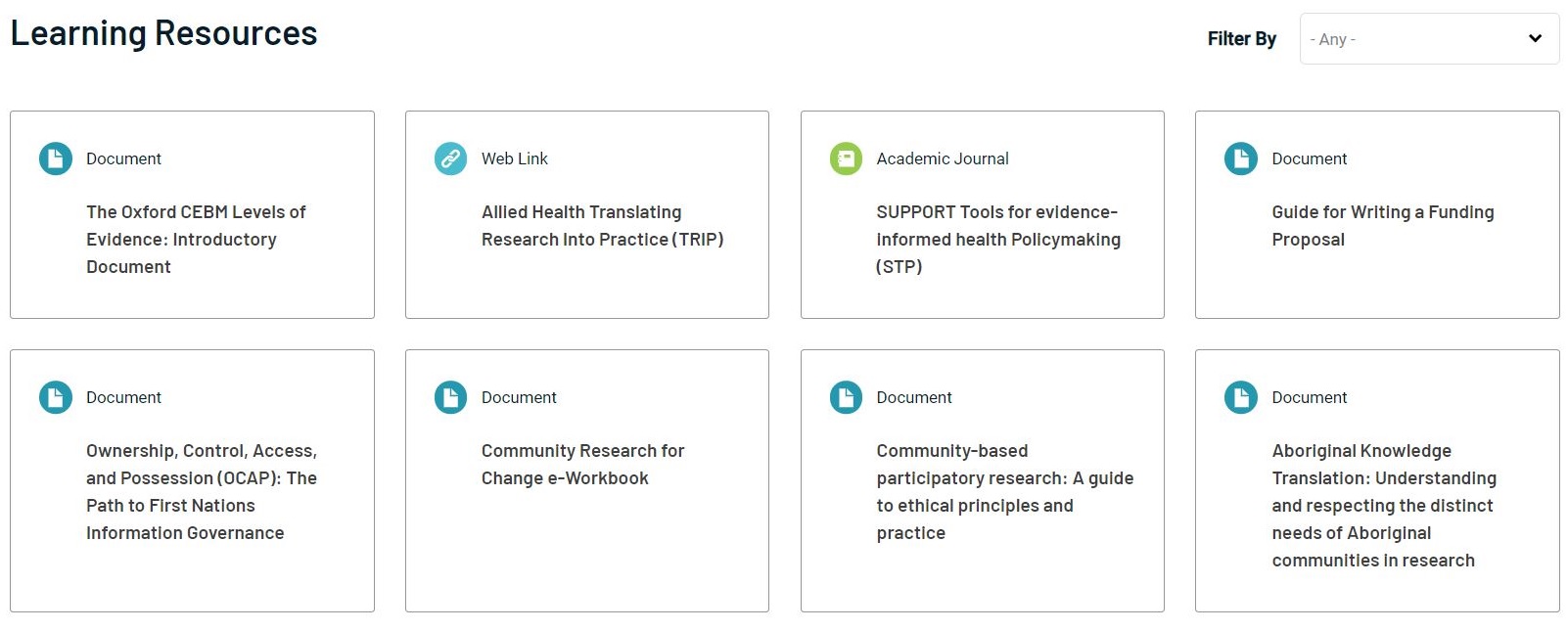Select the Document icon on the OCAP card
The width and height of the screenshot is (1568, 631).
pos(55,397)
